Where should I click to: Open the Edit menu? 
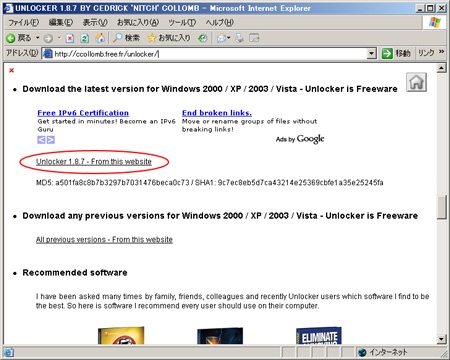61,23
